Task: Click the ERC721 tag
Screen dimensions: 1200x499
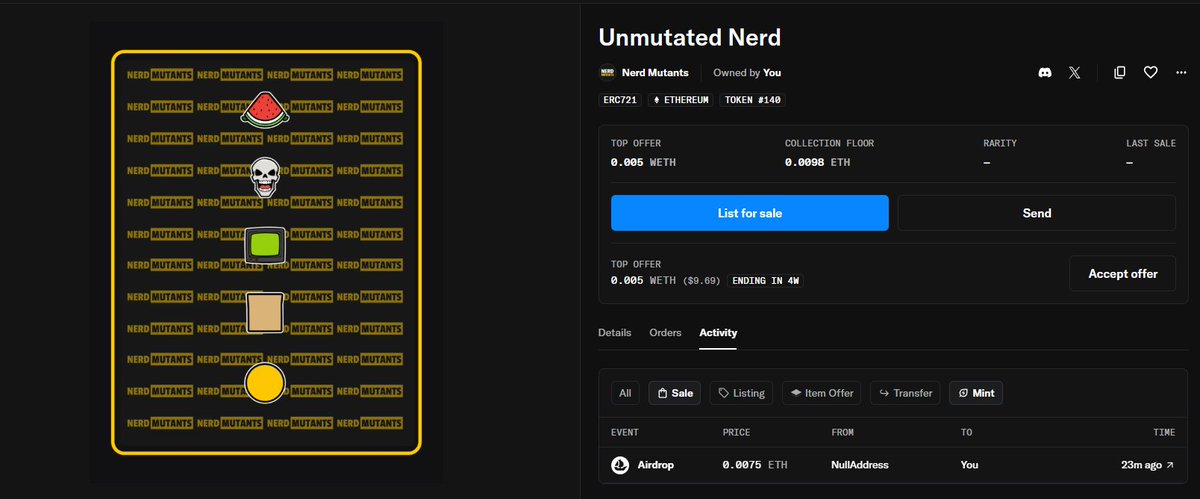Action: (x=620, y=100)
